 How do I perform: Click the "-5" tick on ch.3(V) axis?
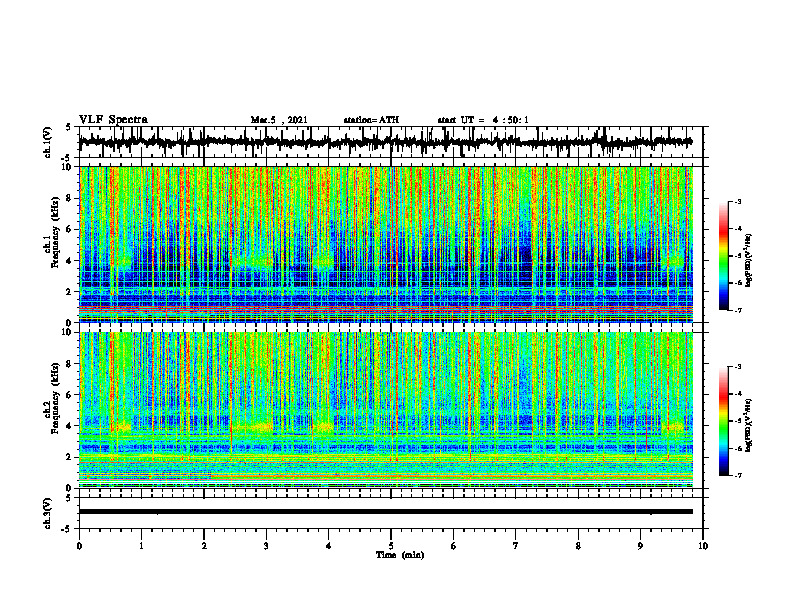click(x=67, y=529)
